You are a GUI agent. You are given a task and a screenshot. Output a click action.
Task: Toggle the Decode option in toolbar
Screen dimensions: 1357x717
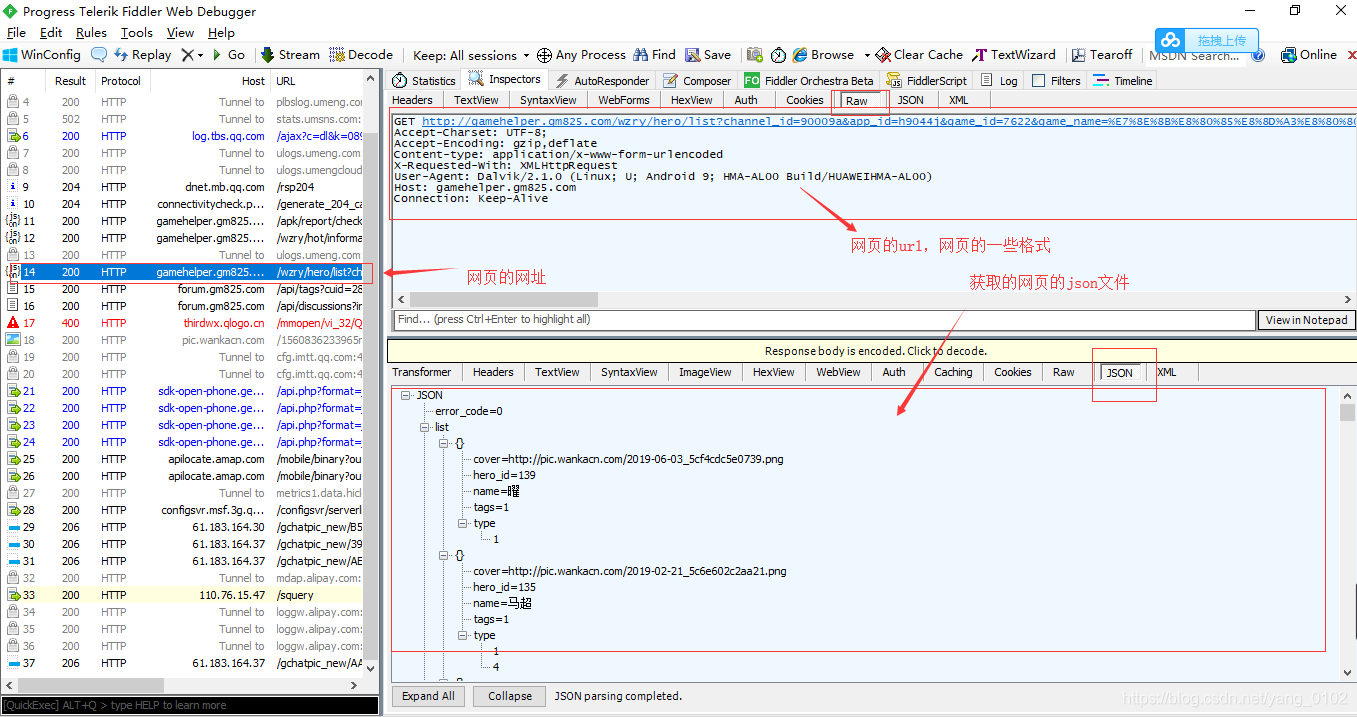(x=361, y=55)
